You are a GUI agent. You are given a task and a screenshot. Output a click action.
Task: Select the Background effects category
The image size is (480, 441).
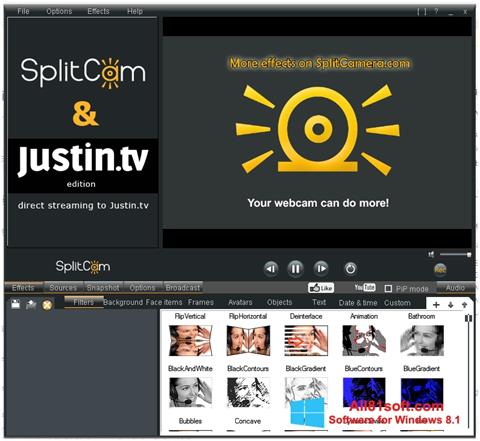[123, 302]
